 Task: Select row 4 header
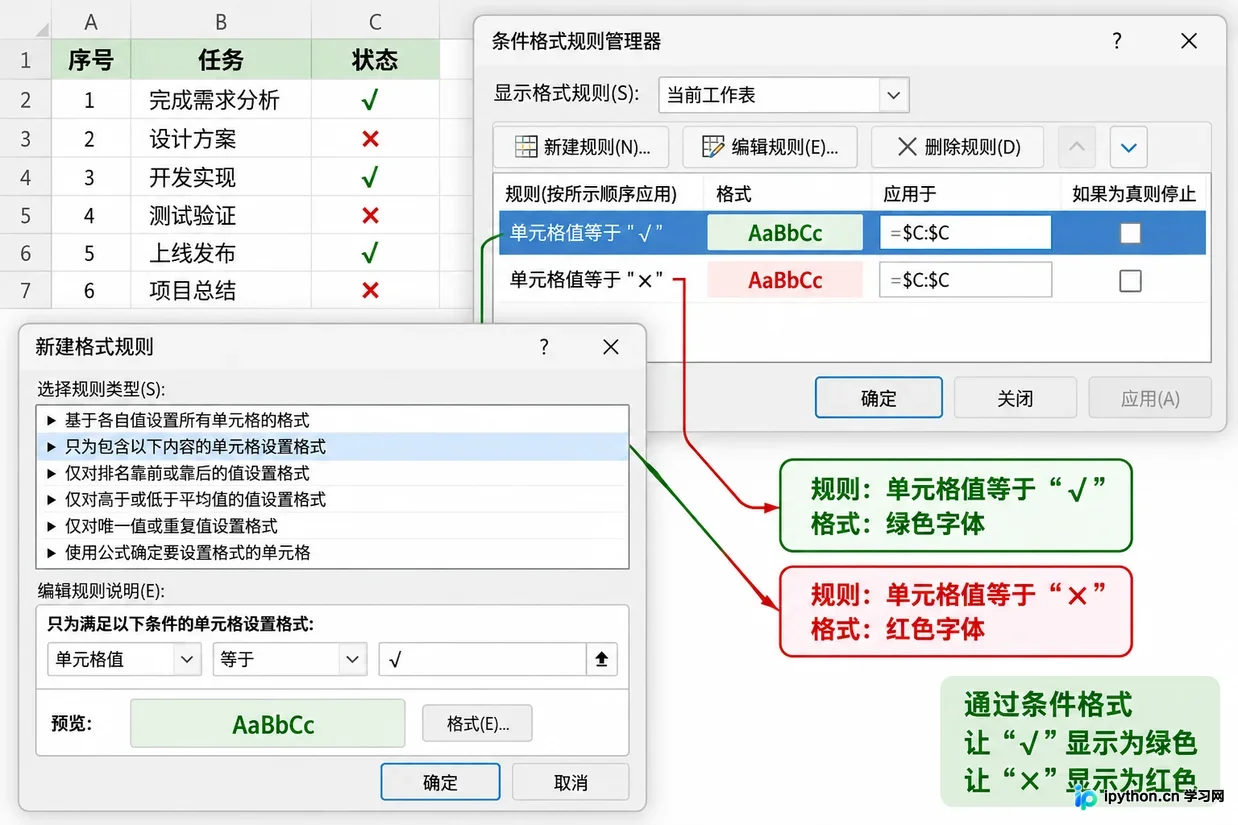(x=25, y=177)
